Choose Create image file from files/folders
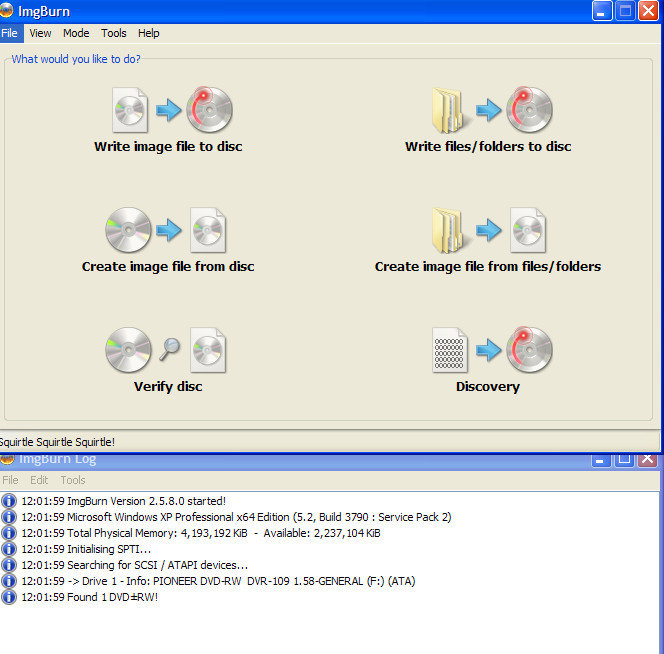Image resolution: width=664 pixels, height=654 pixels. (488, 266)
